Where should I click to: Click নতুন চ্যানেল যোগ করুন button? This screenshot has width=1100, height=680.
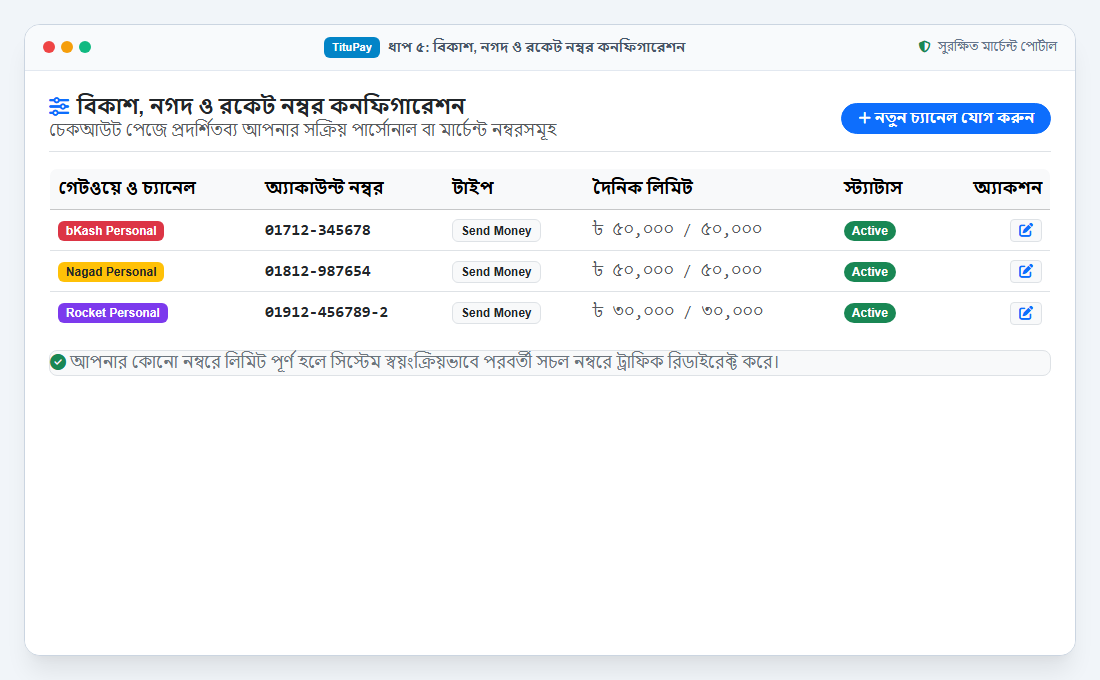click(x=946, y=118)
